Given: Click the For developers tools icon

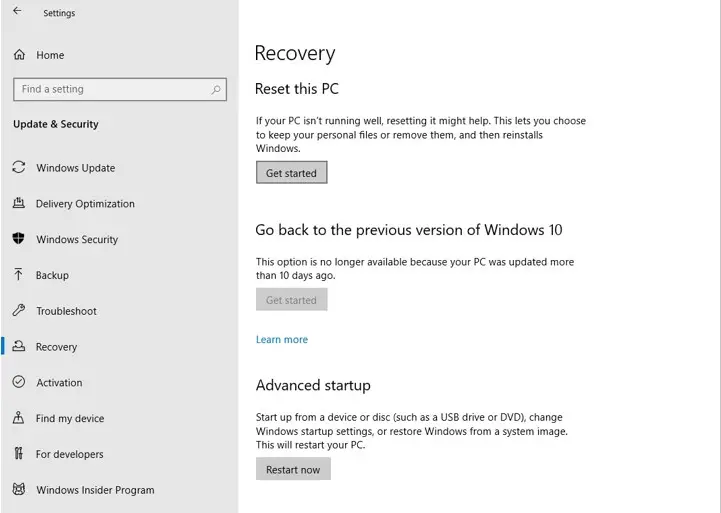Looking at the screenshot, I should (18, 454).
